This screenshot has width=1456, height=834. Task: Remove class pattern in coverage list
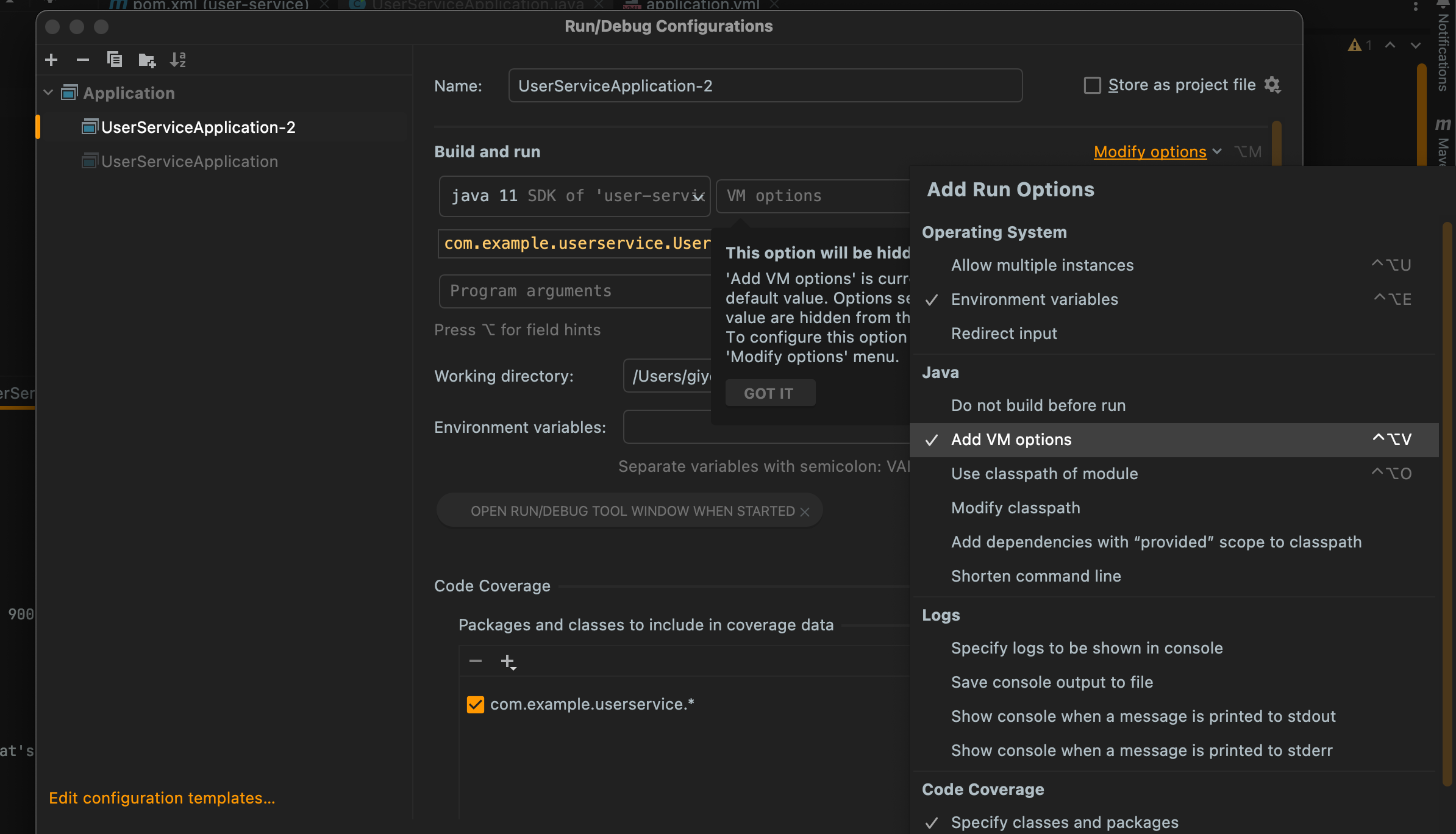tap(476, 661)
